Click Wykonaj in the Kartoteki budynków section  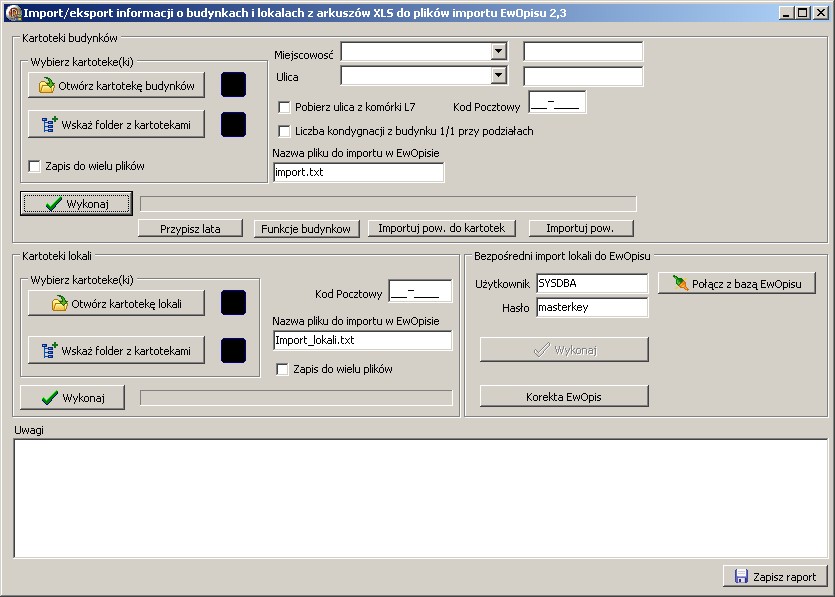coord(76,204)
